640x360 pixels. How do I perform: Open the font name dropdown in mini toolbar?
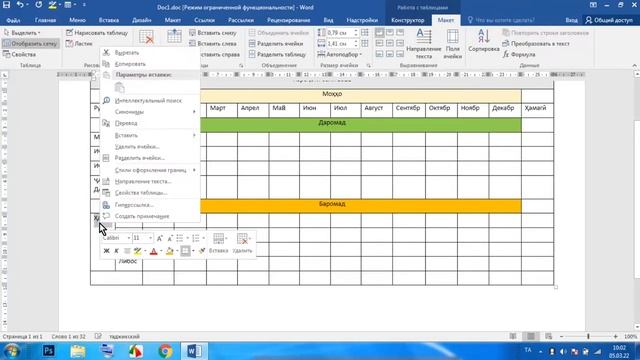[x=129, y=238]
